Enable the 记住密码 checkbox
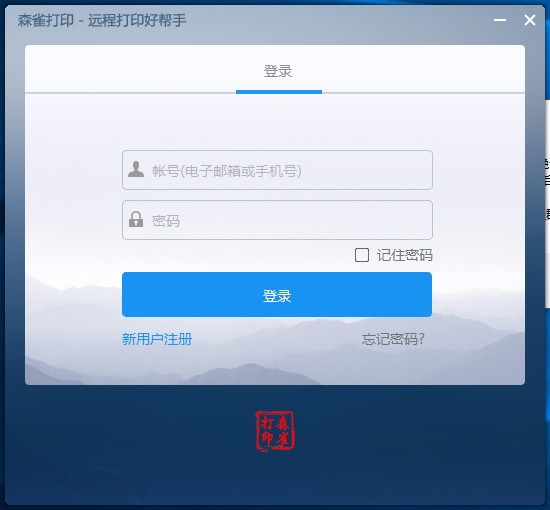This screenshot has height=510, width=550. point(362,255)
